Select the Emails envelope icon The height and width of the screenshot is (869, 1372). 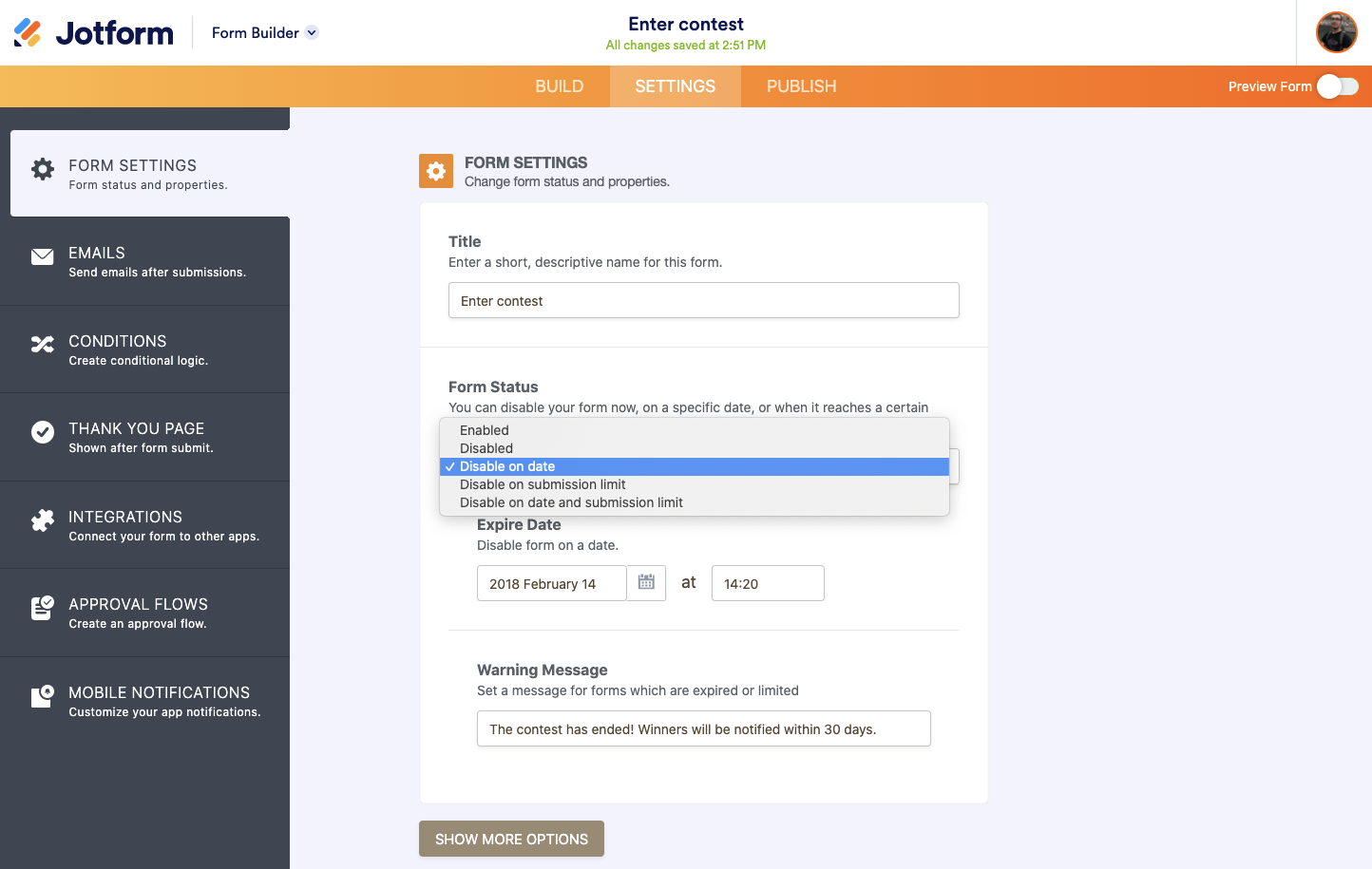(42, 256)
